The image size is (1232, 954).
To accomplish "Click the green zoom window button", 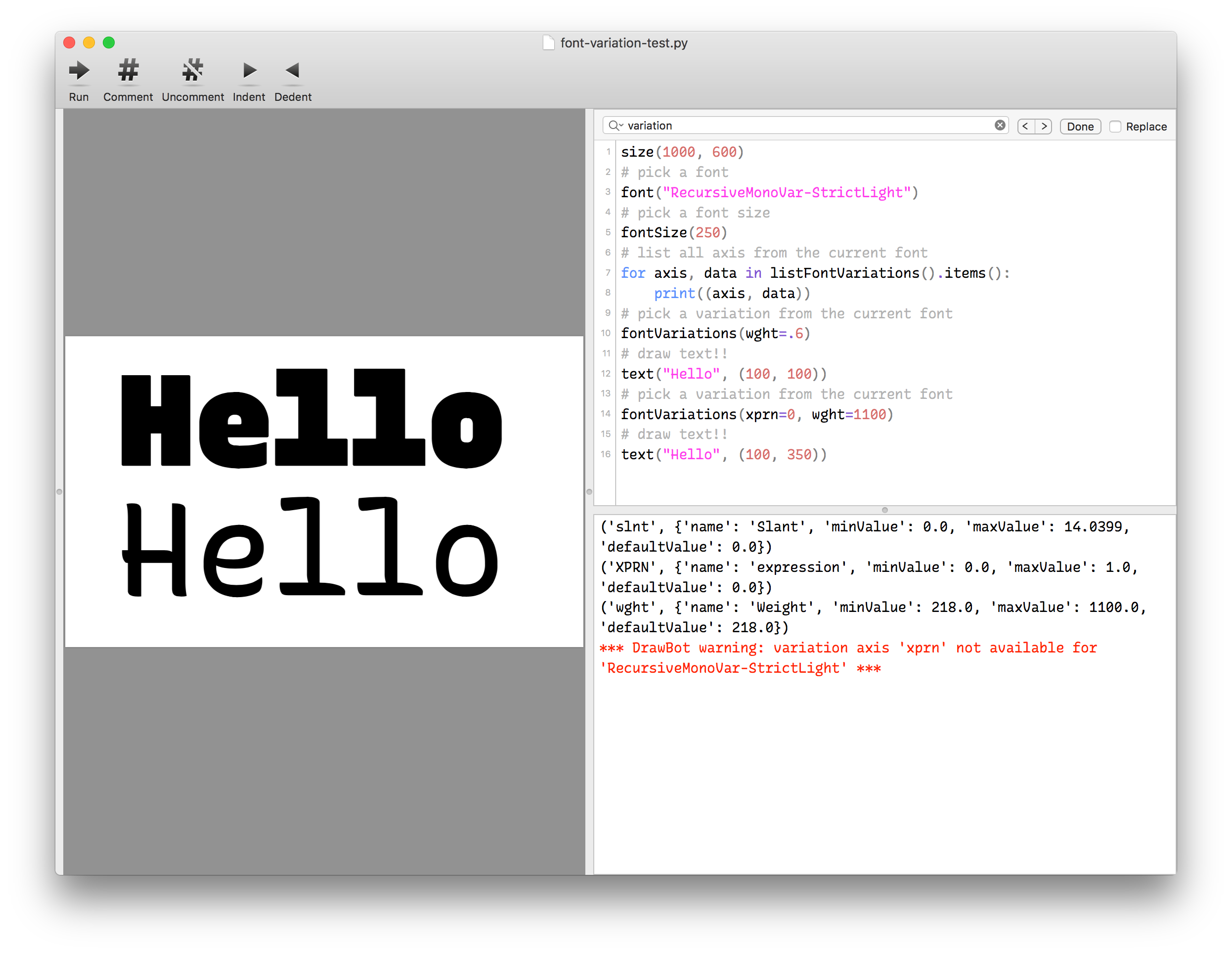I will [x=109, y=43].
